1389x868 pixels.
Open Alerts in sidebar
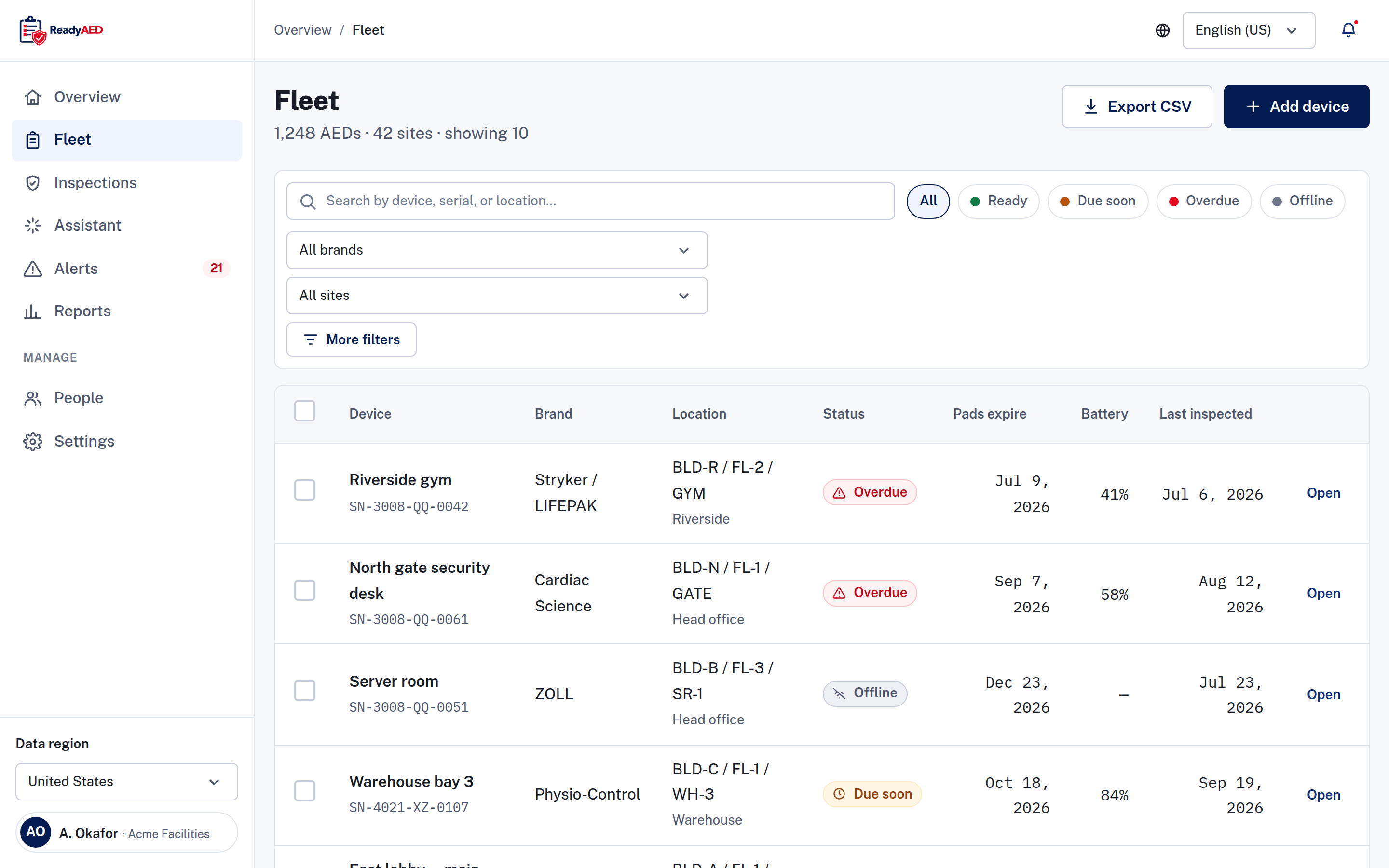point(126,269)
